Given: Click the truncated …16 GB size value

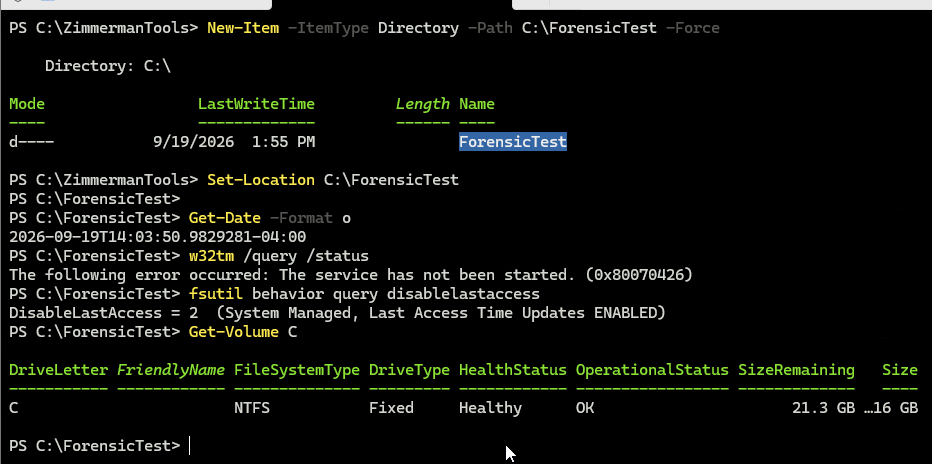Looking at the screenshot, I should [x=891, y=408].
